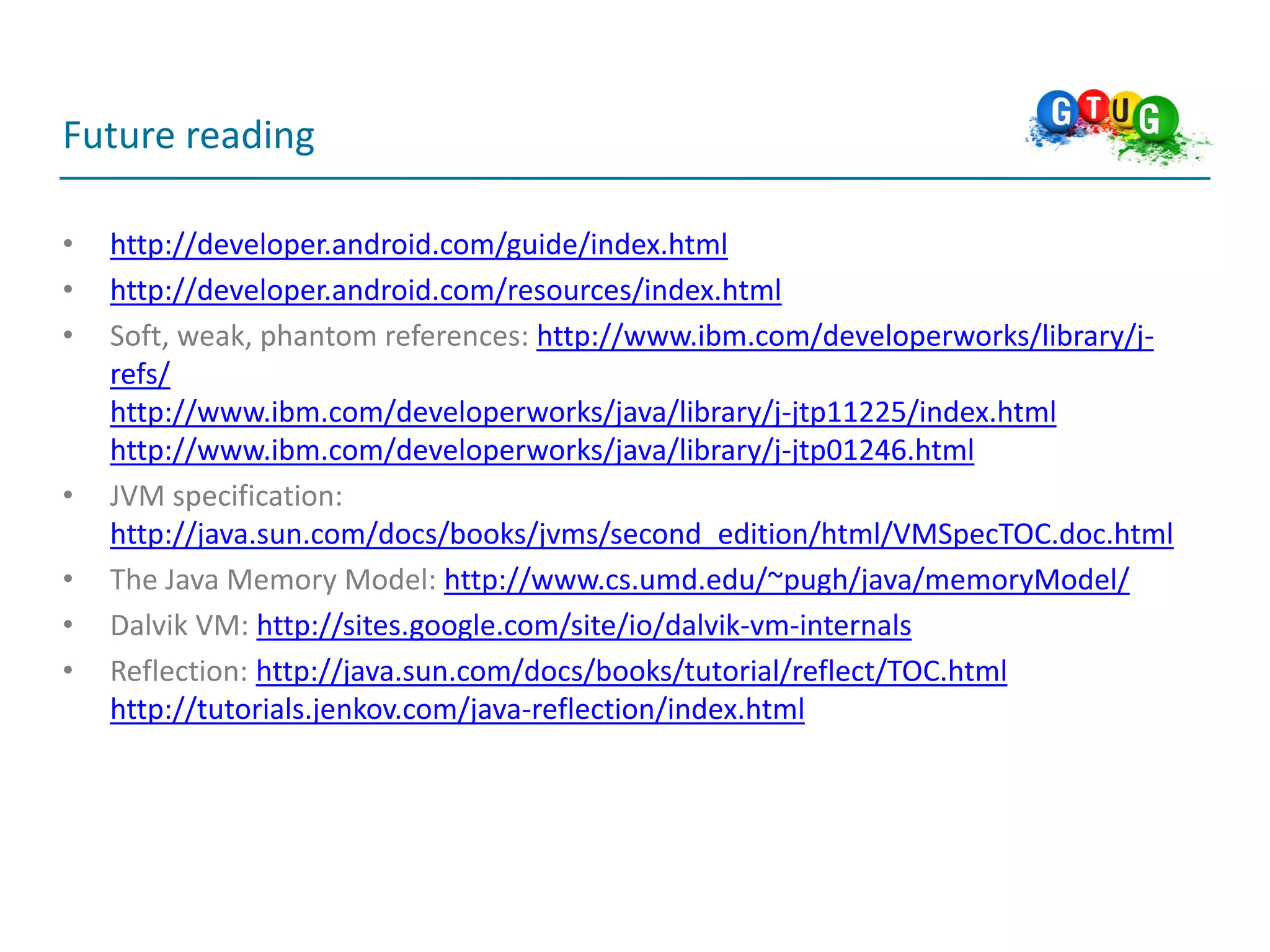Click the 'JVM specification:' label
This screenshot has width=1270, height=952.
226,496
